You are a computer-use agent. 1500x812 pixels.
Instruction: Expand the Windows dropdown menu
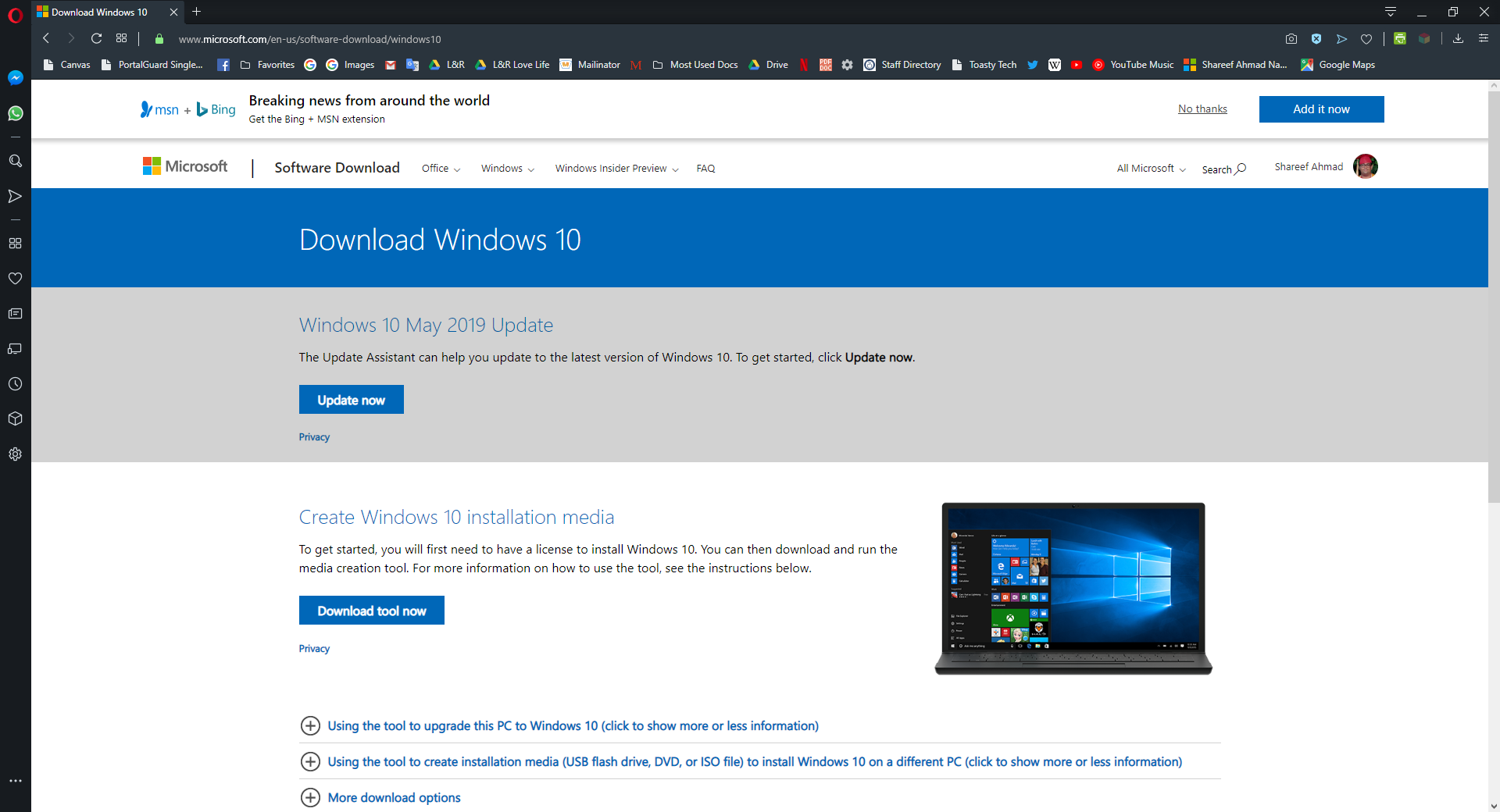508,169
